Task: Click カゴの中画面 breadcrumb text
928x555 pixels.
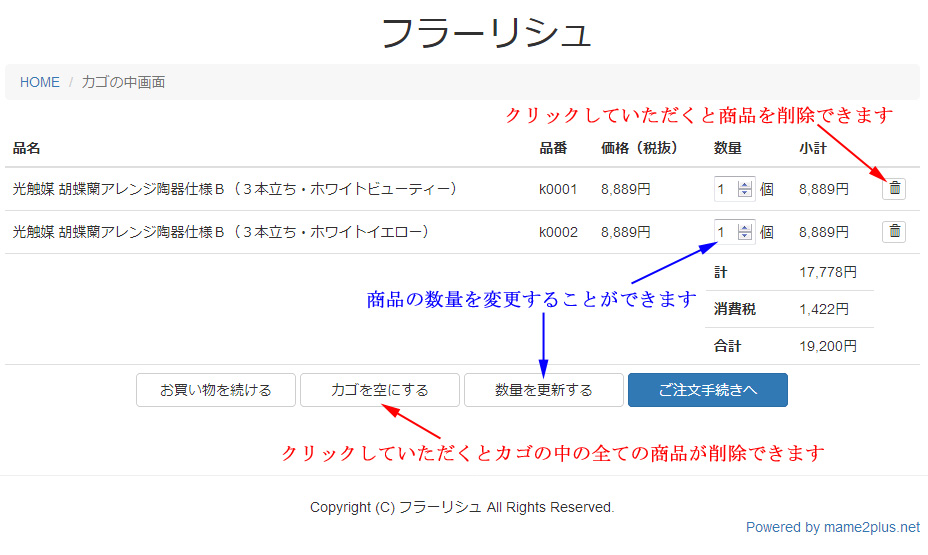Action: pos(123,82)
